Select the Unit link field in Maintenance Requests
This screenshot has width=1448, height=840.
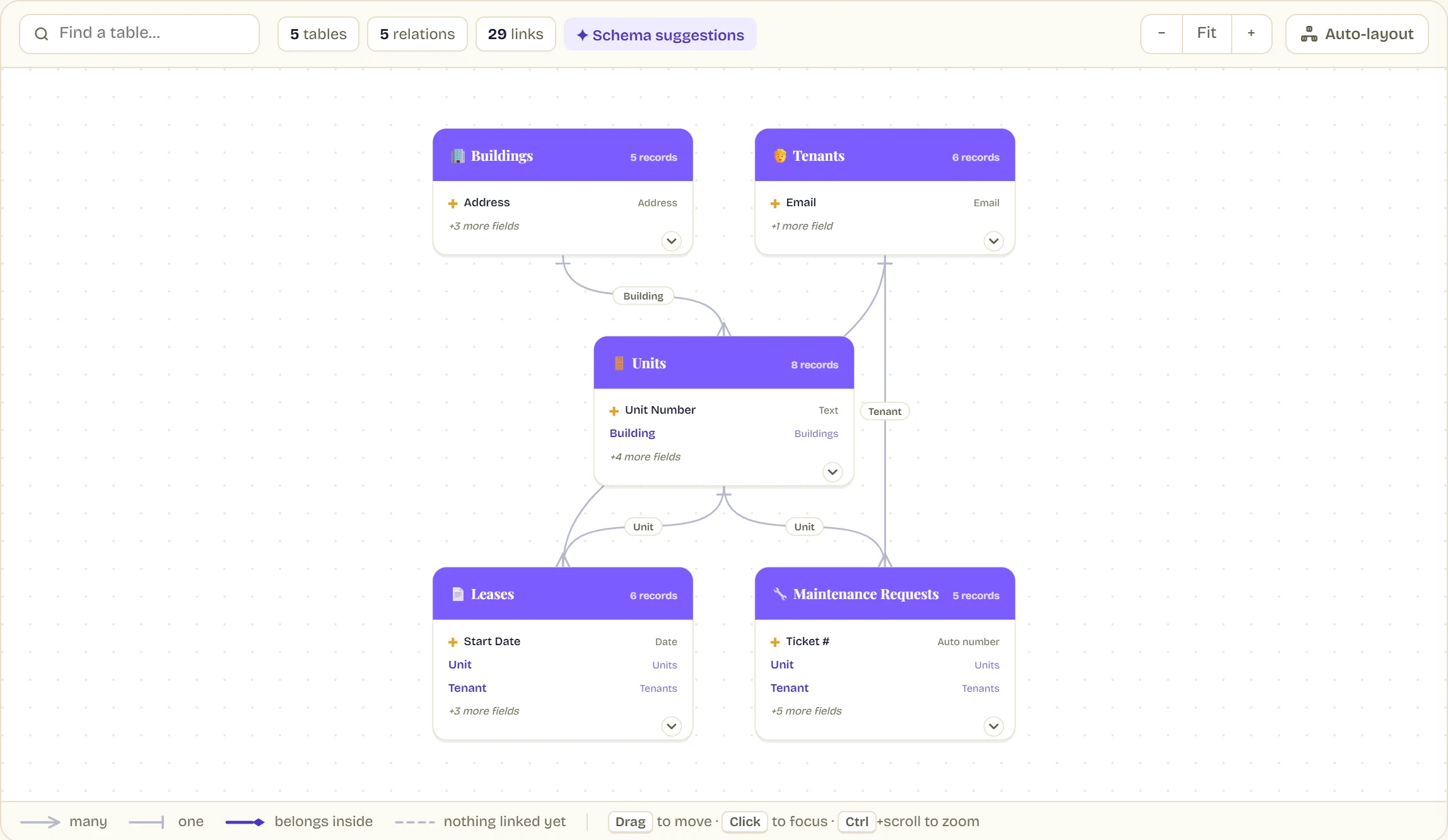click(x=885, y=665)
